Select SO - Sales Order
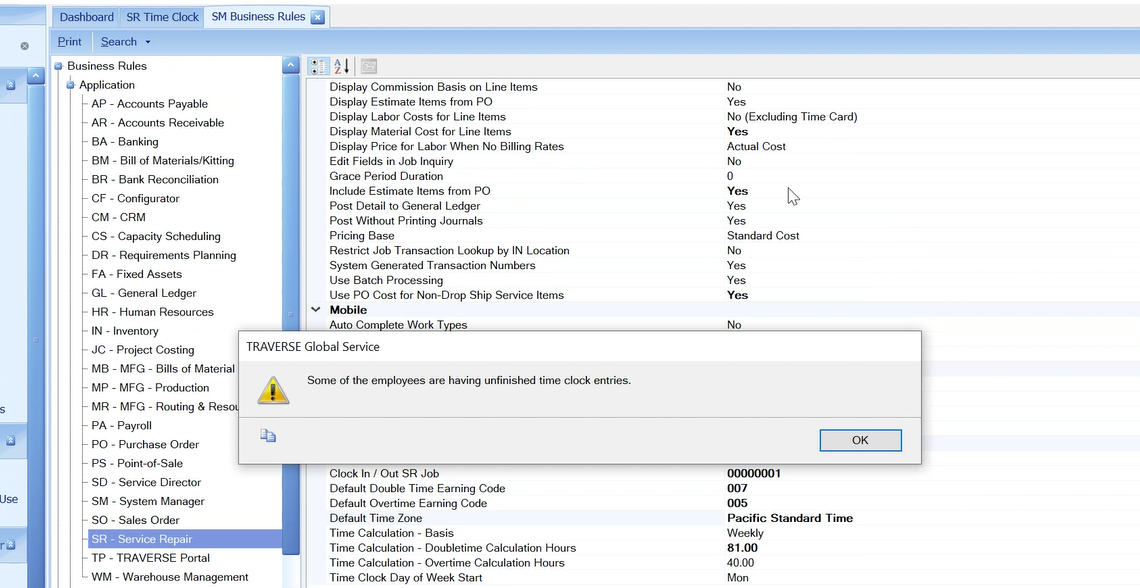This screenshot has width=1140, height=588. (x=136, y=520)
